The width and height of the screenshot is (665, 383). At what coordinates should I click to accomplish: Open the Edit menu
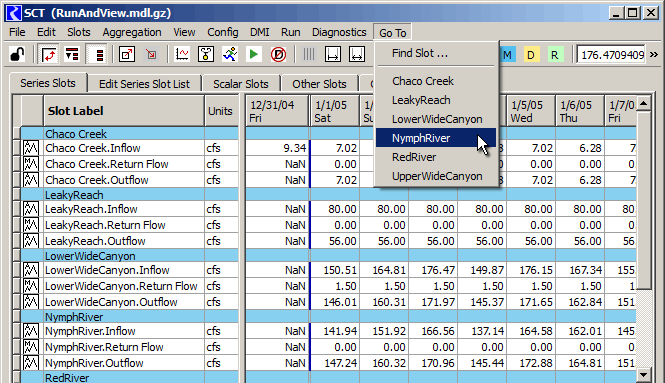tap(46, 32)
